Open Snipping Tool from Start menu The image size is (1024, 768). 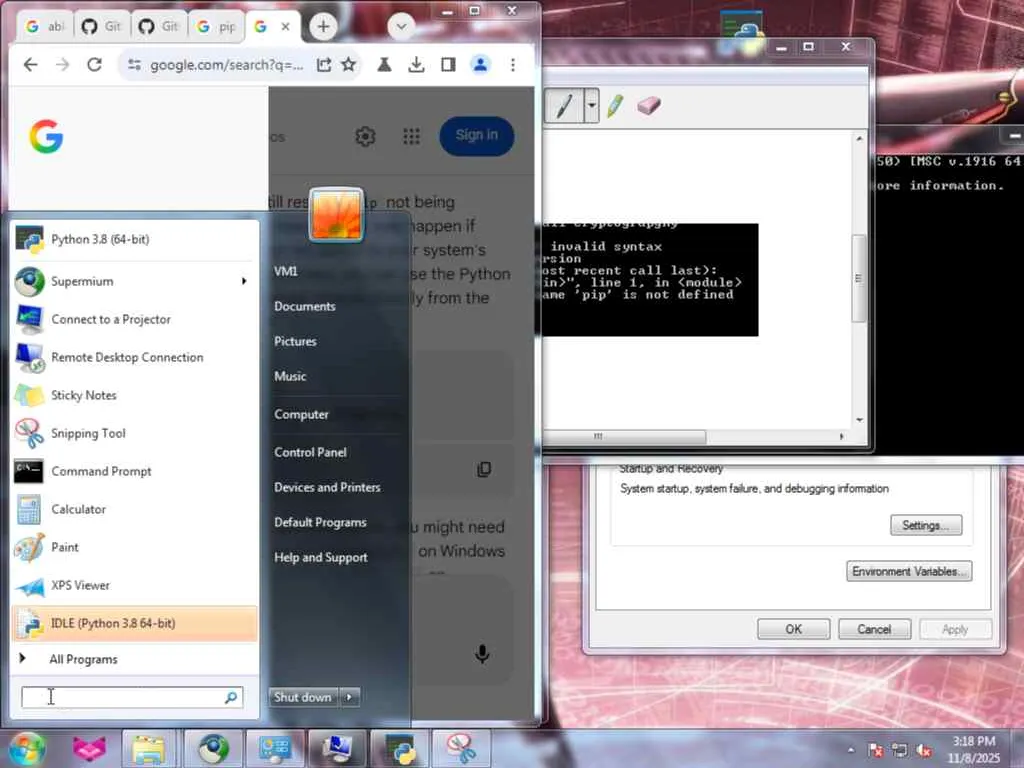point(134,433)
